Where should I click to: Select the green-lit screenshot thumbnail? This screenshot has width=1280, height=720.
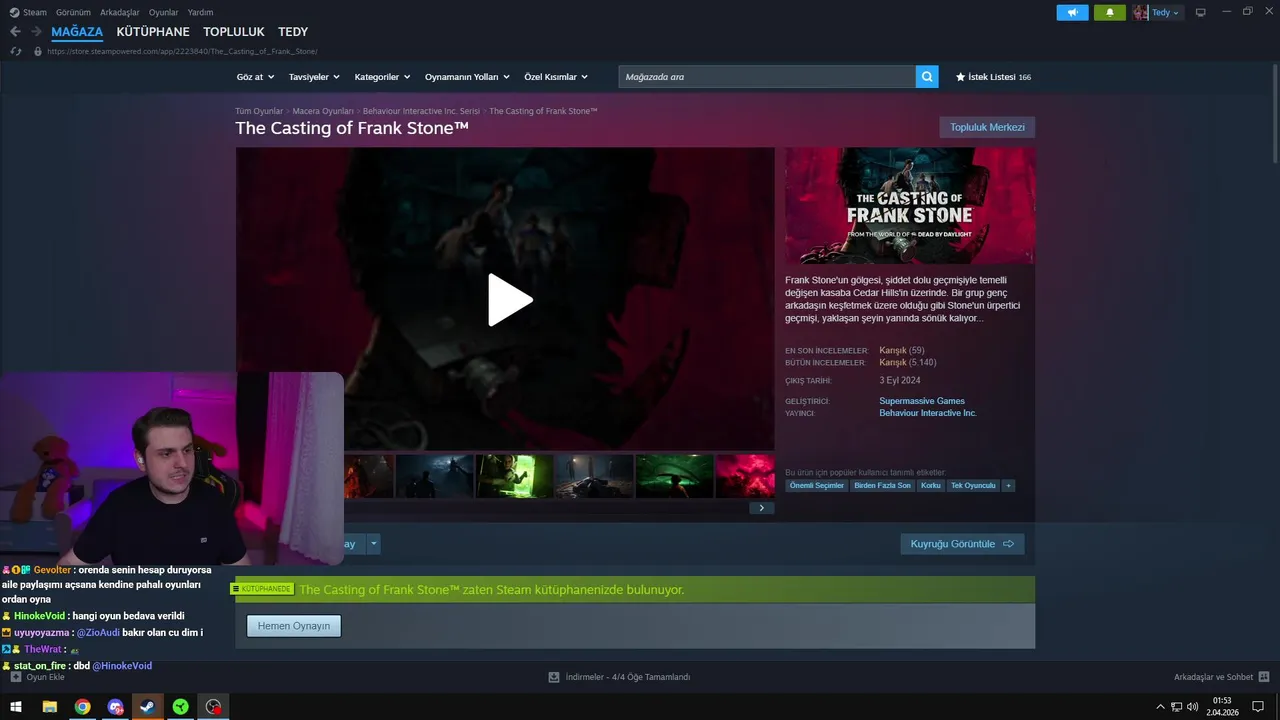pos(515,476)
